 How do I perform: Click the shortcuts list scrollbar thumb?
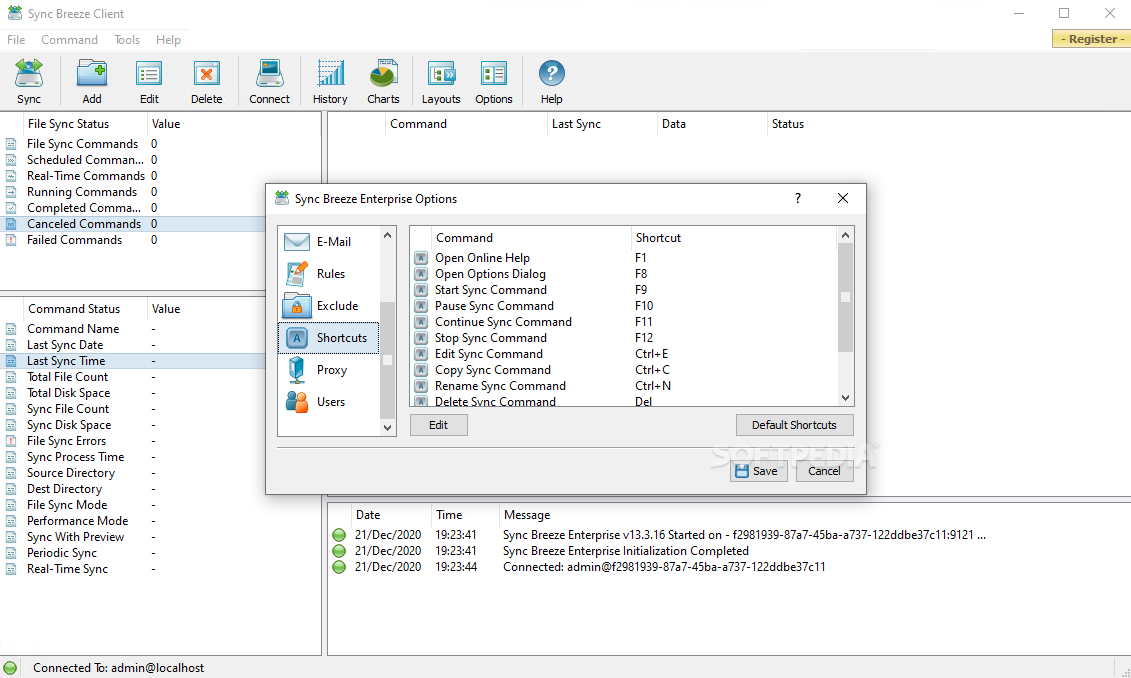(845, 297)
